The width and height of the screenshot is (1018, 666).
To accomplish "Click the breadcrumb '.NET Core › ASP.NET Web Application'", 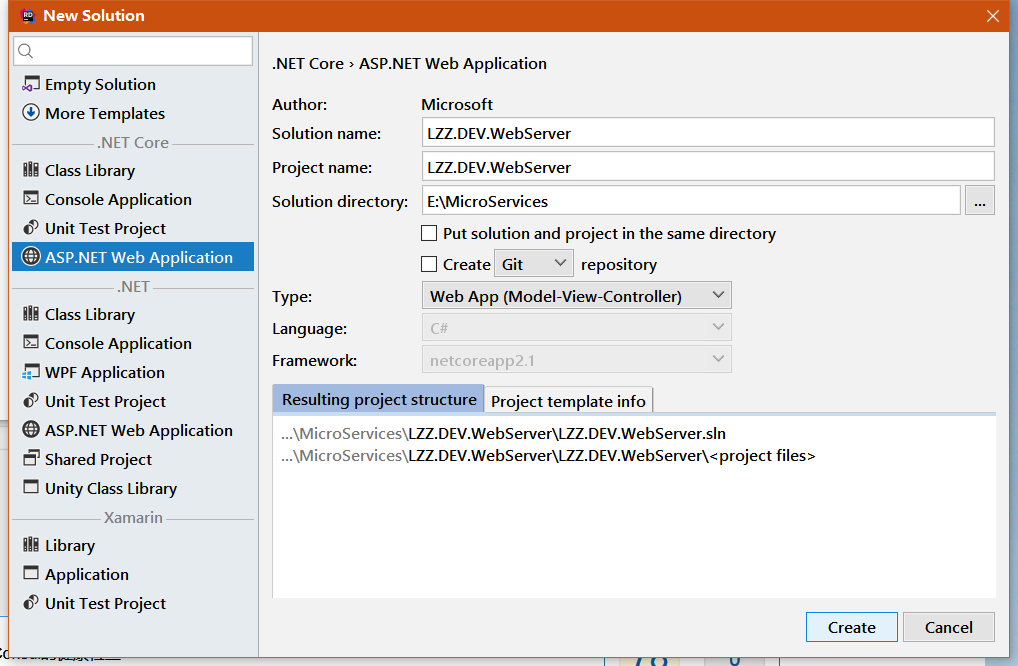I will pyautogui.click(x=409, y=64).
